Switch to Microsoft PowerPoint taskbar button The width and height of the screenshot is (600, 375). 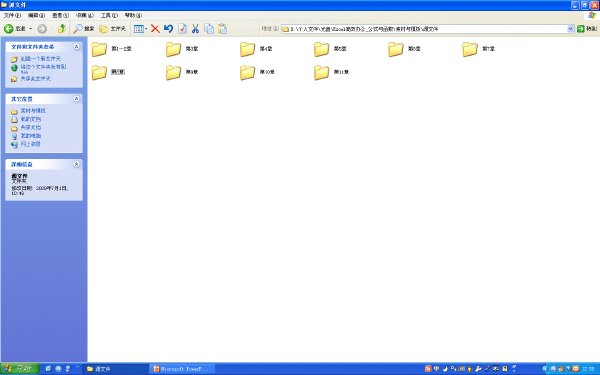(x=181, y=369)
